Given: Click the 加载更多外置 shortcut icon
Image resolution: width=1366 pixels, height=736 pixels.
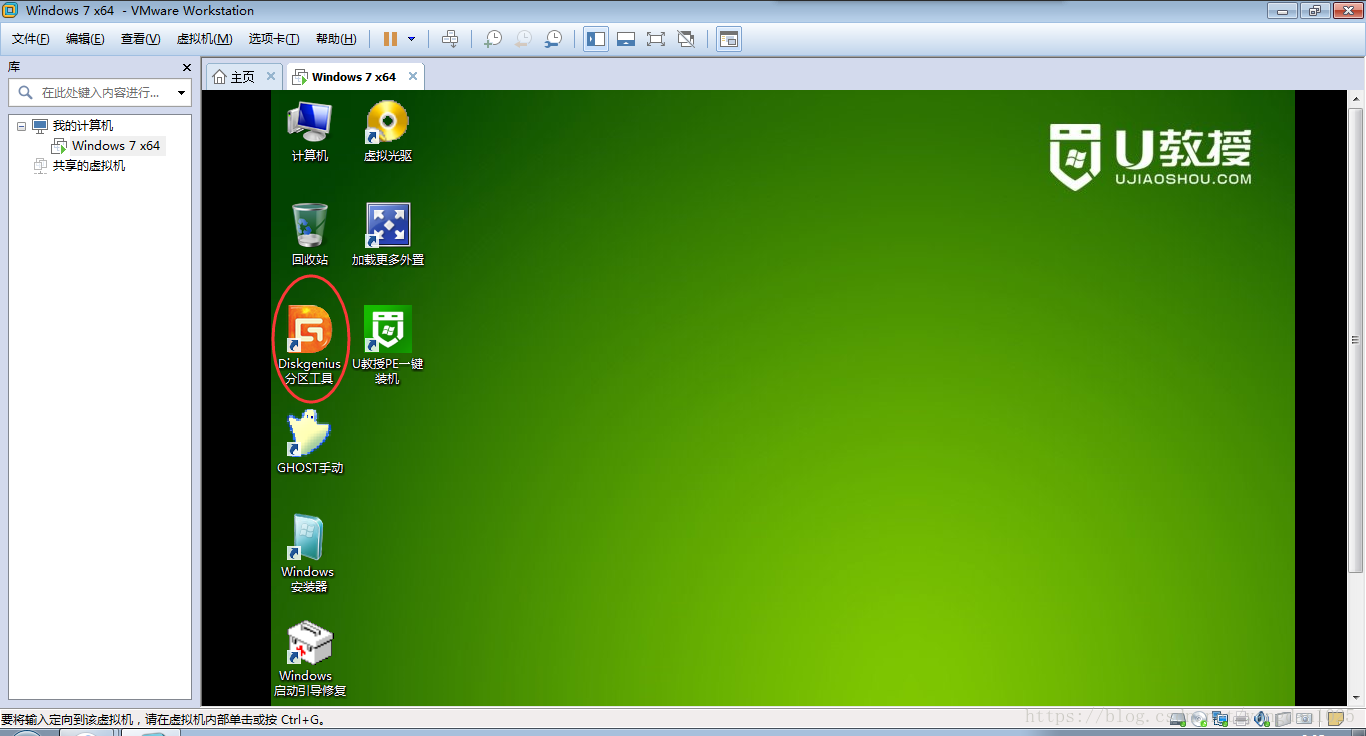Looking at the screenshot, I should pyautogui.click(x=388, y=235).
